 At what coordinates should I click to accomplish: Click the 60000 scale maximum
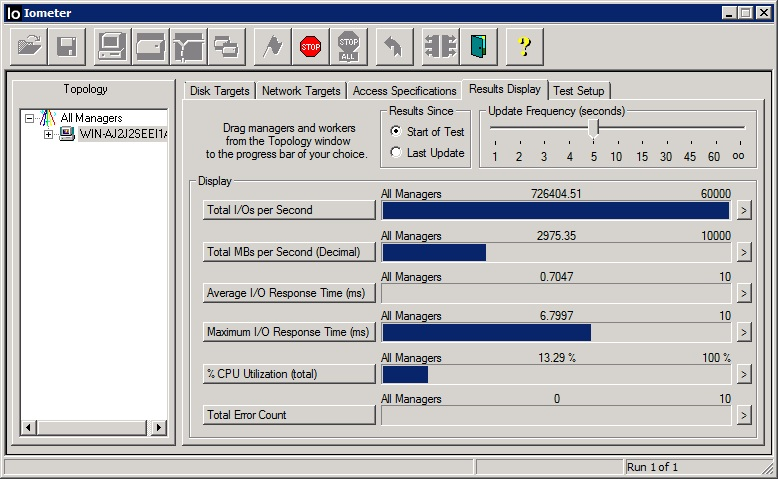715,194
